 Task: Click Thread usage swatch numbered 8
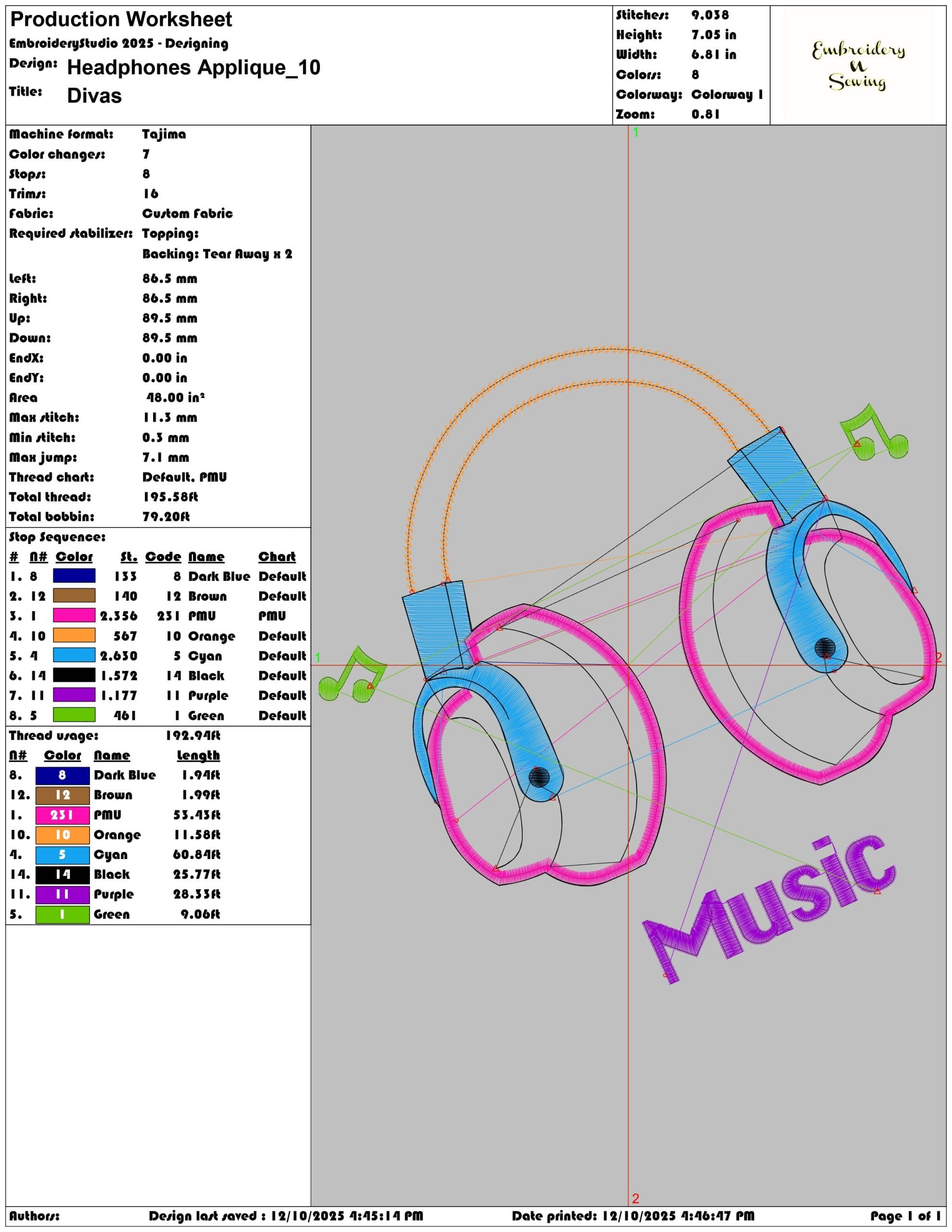(x=62, y=775)
